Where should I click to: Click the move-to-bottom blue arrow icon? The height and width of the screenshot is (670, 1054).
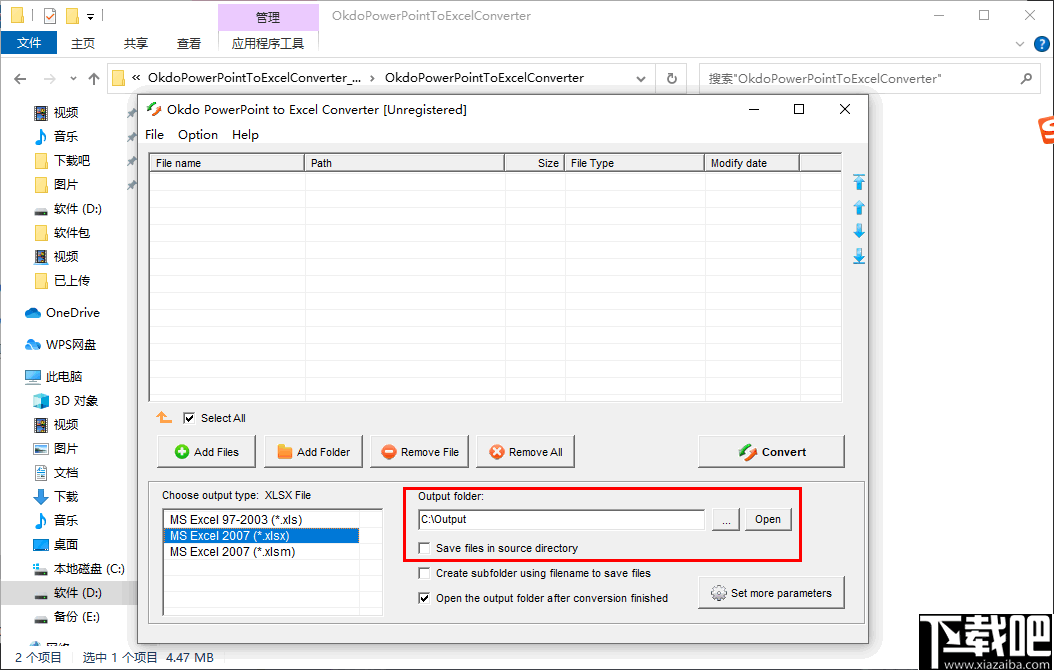[858, 256]
